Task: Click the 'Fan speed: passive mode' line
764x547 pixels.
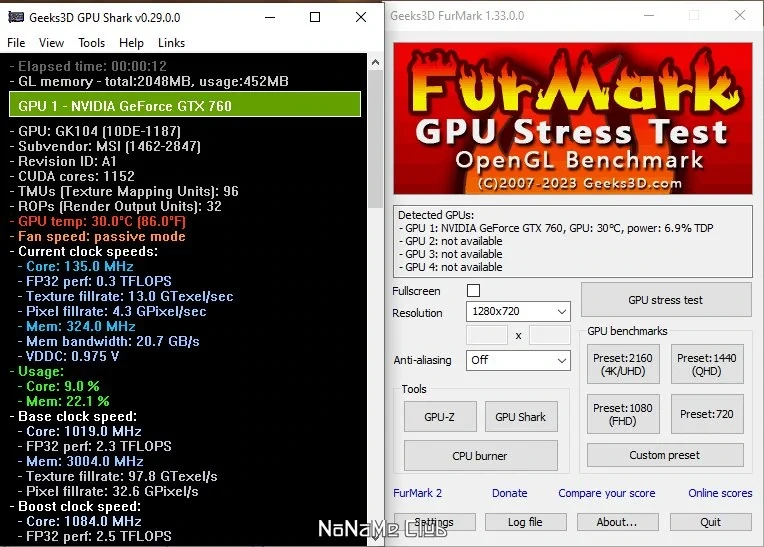Action: 98,237
